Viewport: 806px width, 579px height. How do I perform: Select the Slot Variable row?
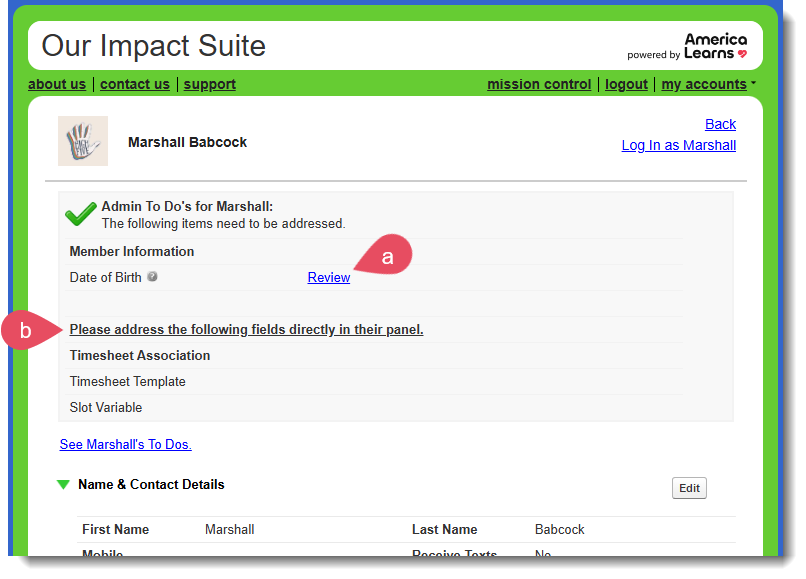pos(374,407)
